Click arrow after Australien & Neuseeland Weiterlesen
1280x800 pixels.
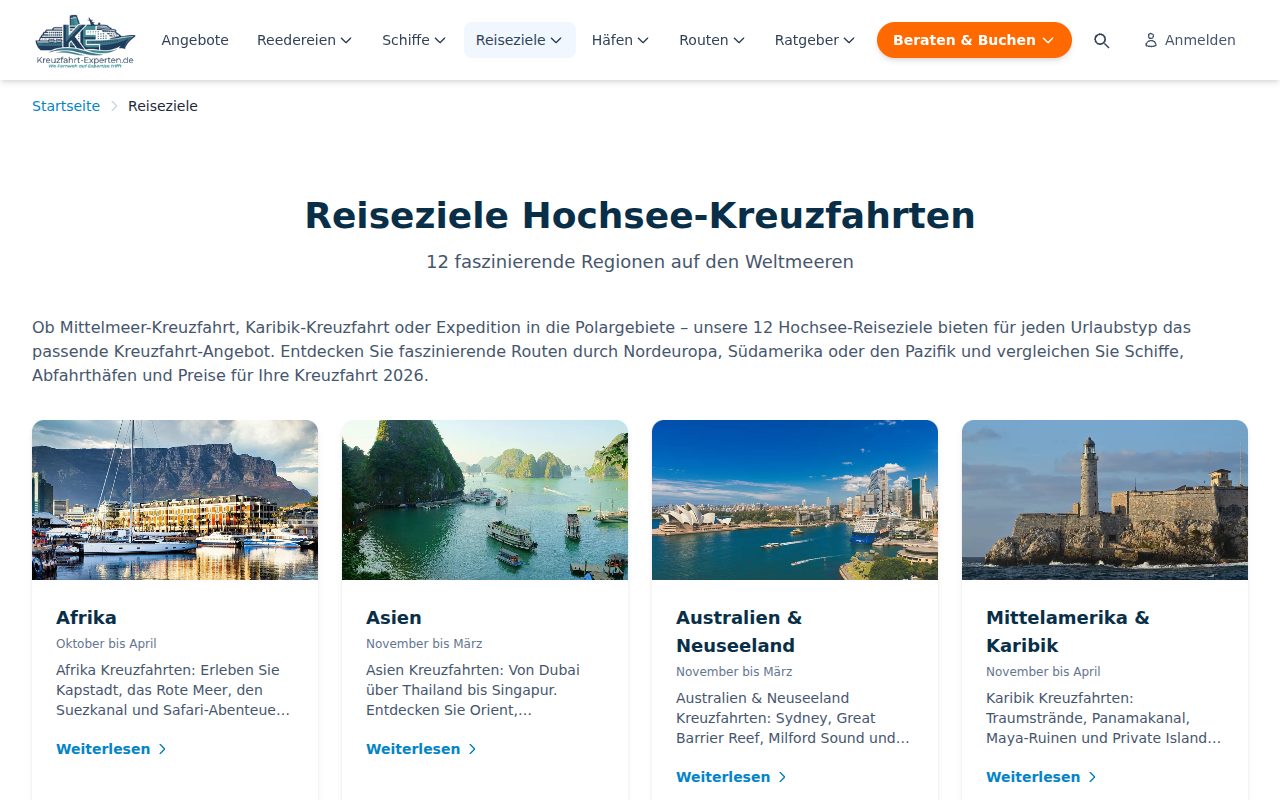point(782,777)
